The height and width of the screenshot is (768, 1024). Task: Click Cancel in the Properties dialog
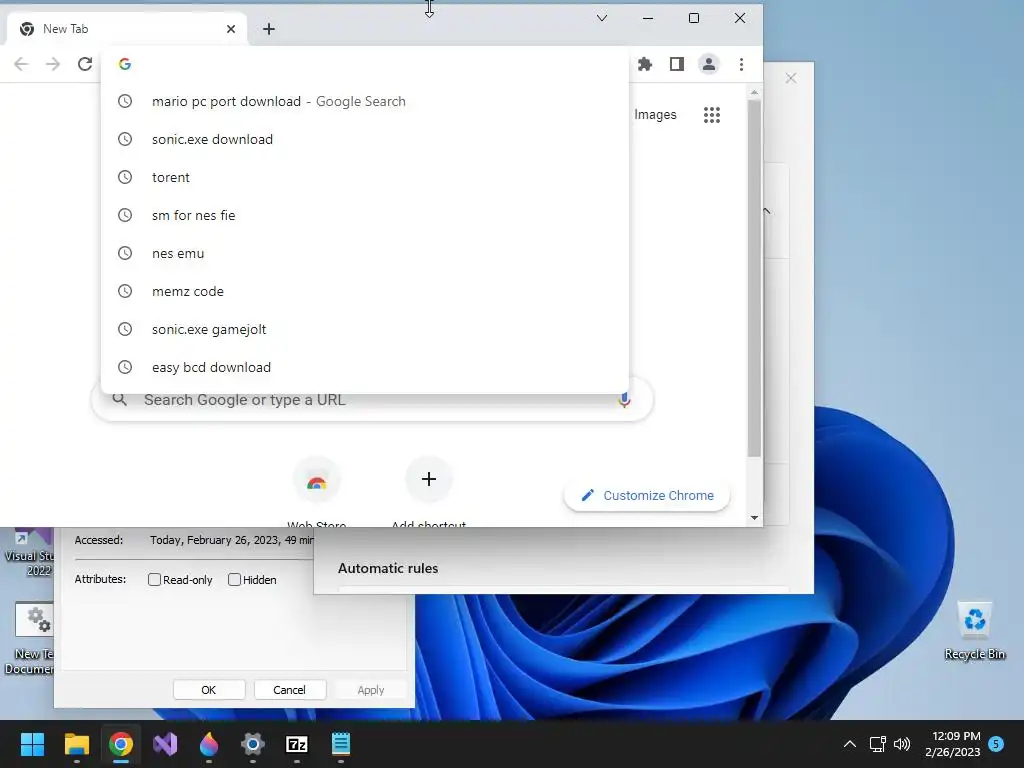(289, 690)
